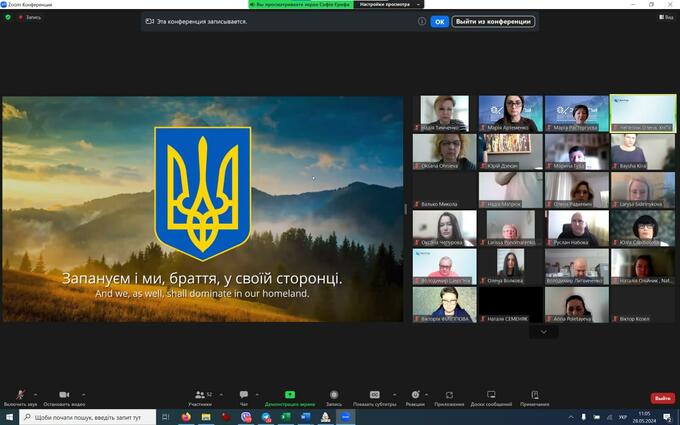Click the Запись record icon
The image size is (680, 425).
coord(333,395)
